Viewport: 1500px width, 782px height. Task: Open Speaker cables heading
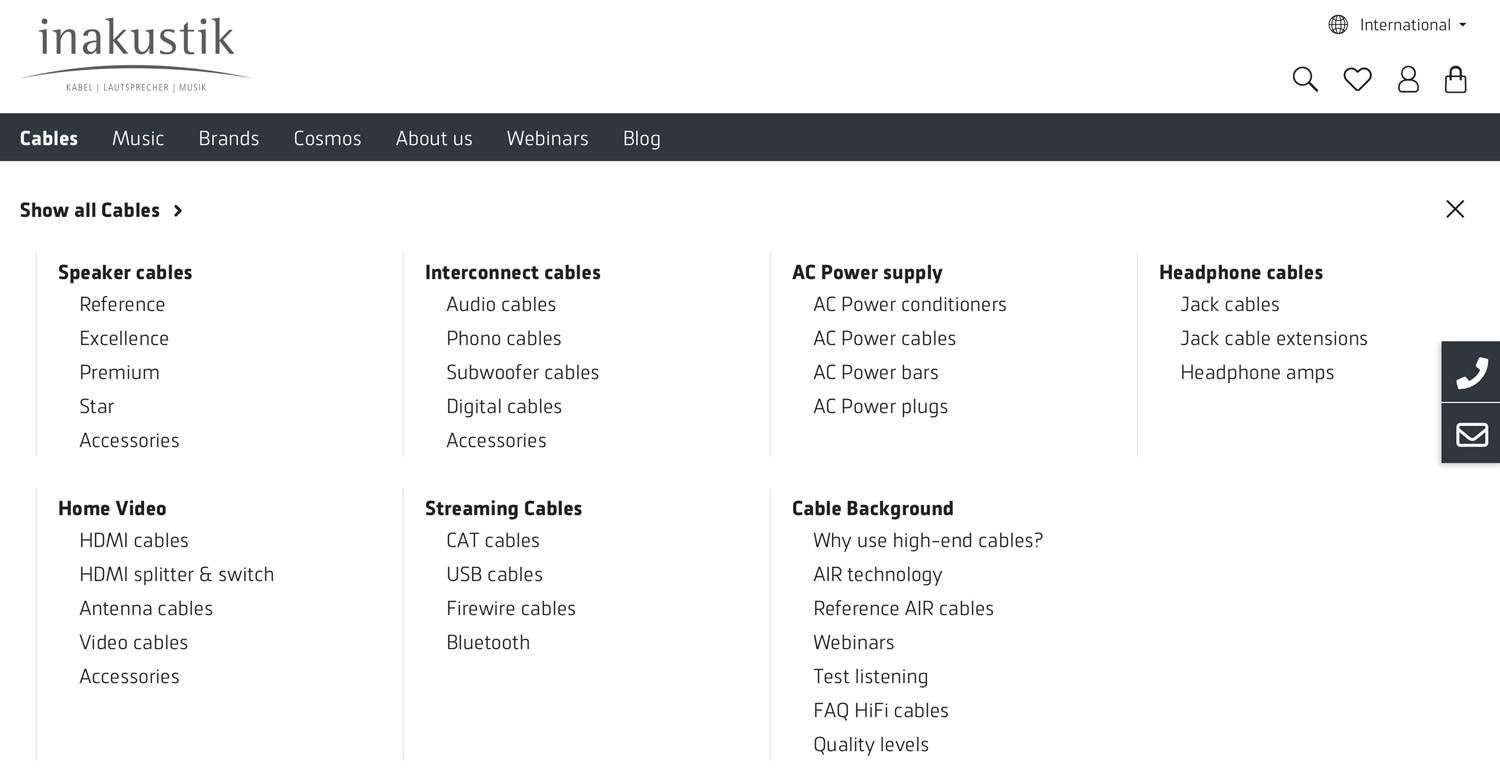tap(125, 272)
